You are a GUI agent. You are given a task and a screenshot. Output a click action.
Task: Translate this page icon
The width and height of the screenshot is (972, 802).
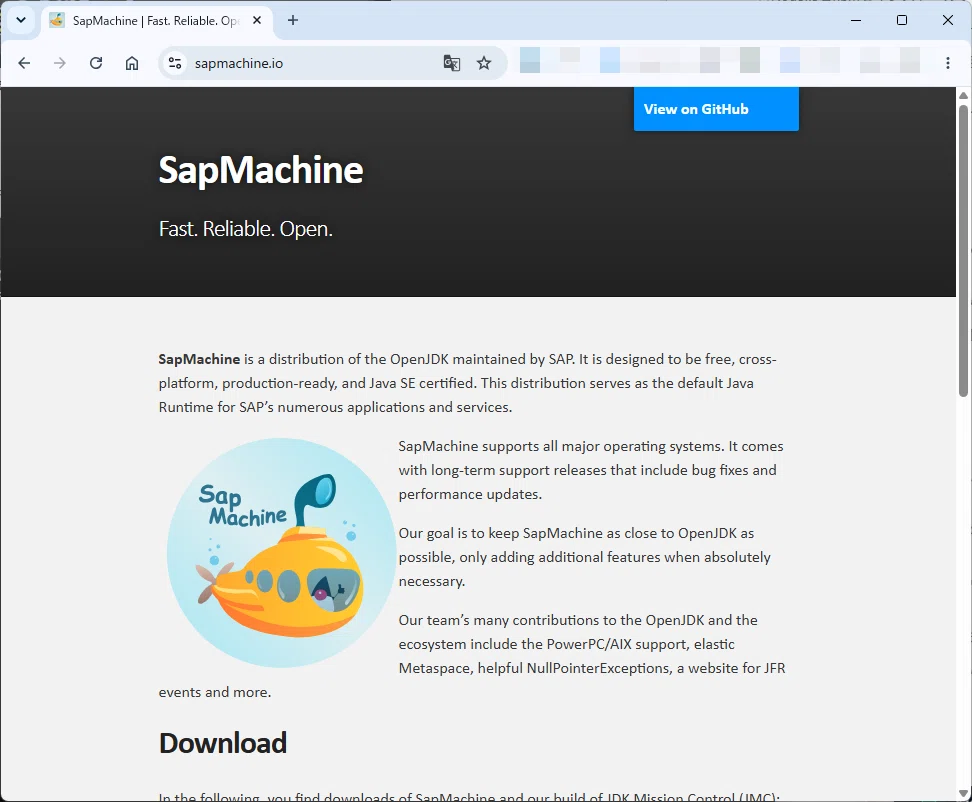click(451, 63)
